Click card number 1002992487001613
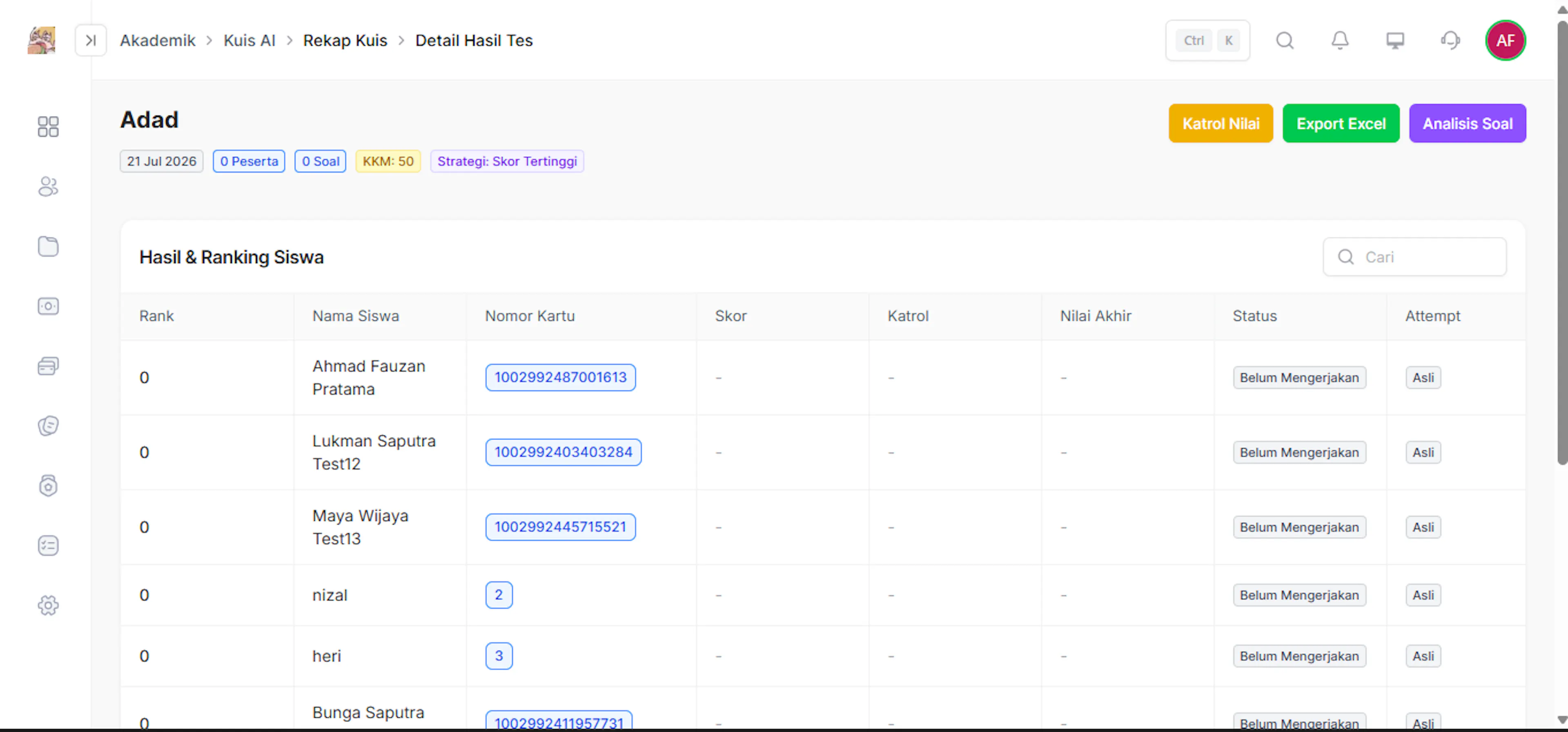The height and width of the screenshot is (732, 1568). 560,377
